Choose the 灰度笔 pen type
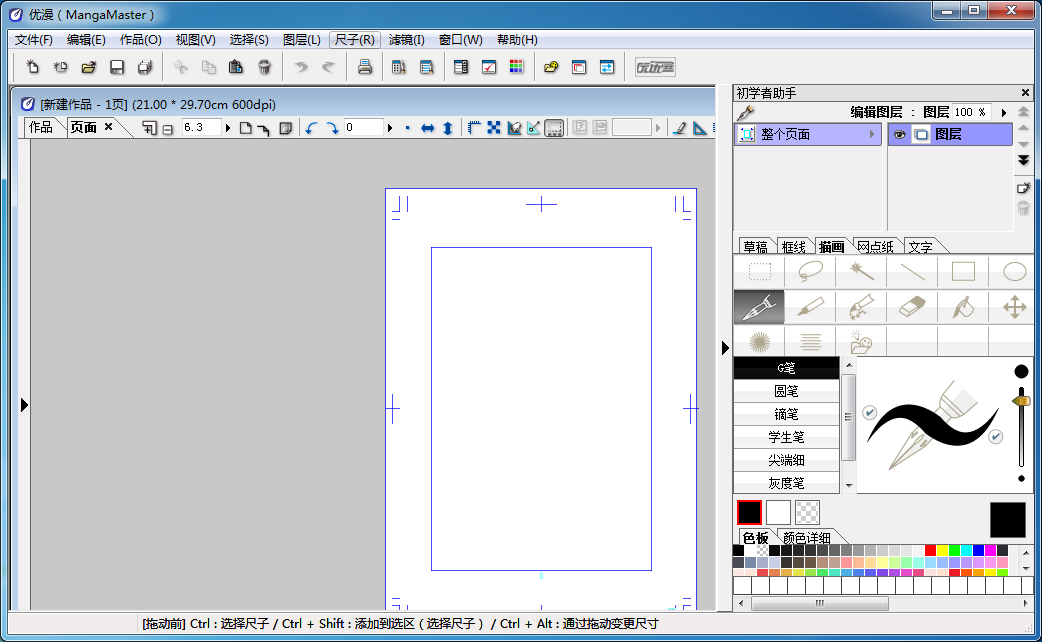 786,482
